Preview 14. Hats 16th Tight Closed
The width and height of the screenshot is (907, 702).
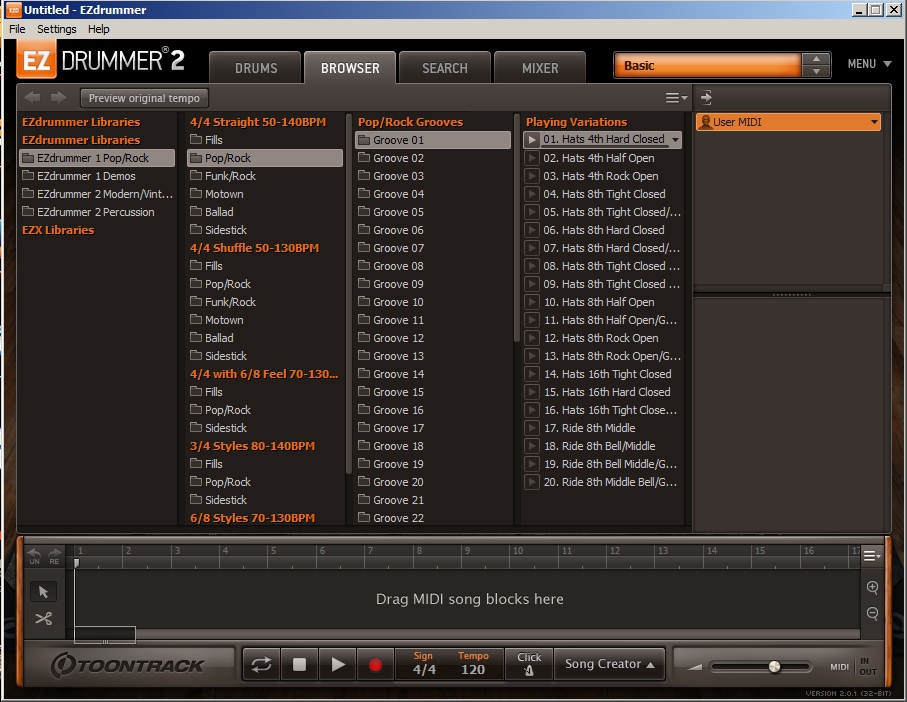(x=532, y=374)
